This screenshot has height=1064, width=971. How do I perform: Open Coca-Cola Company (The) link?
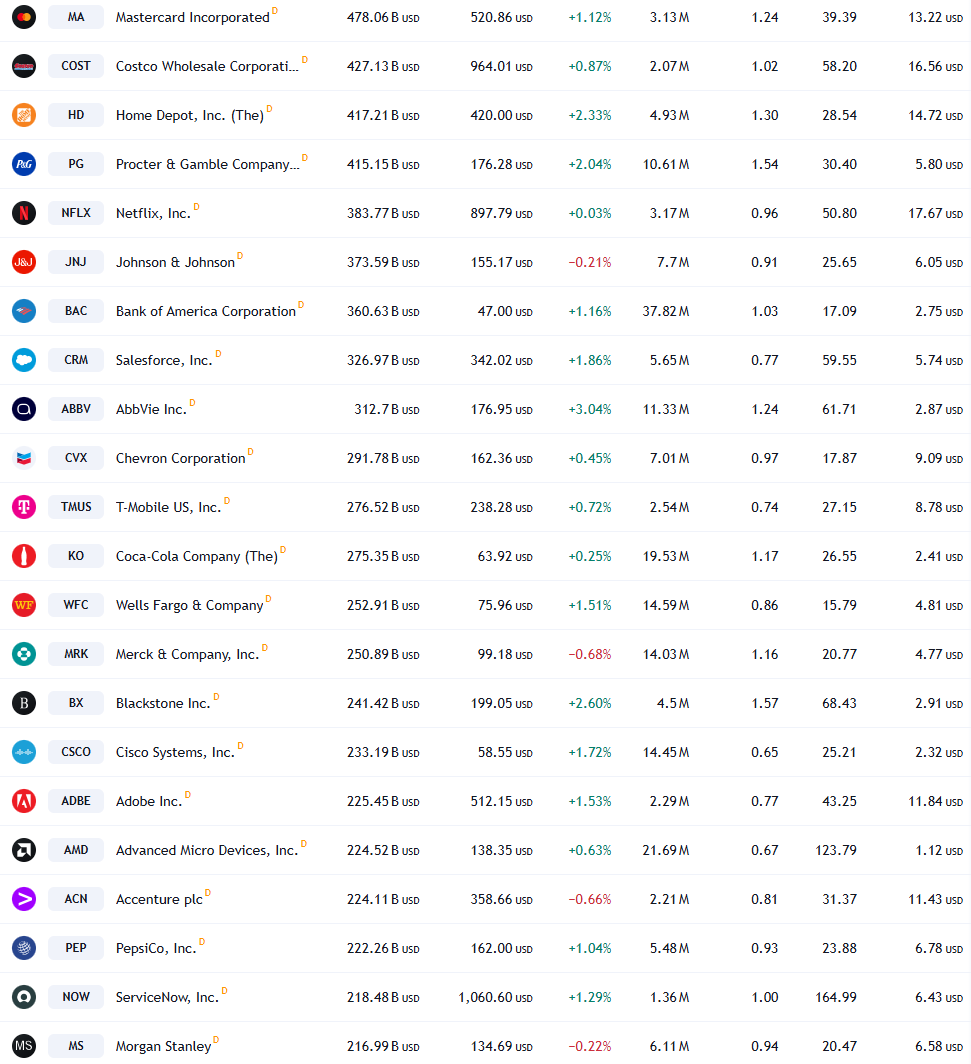[197, 556]
